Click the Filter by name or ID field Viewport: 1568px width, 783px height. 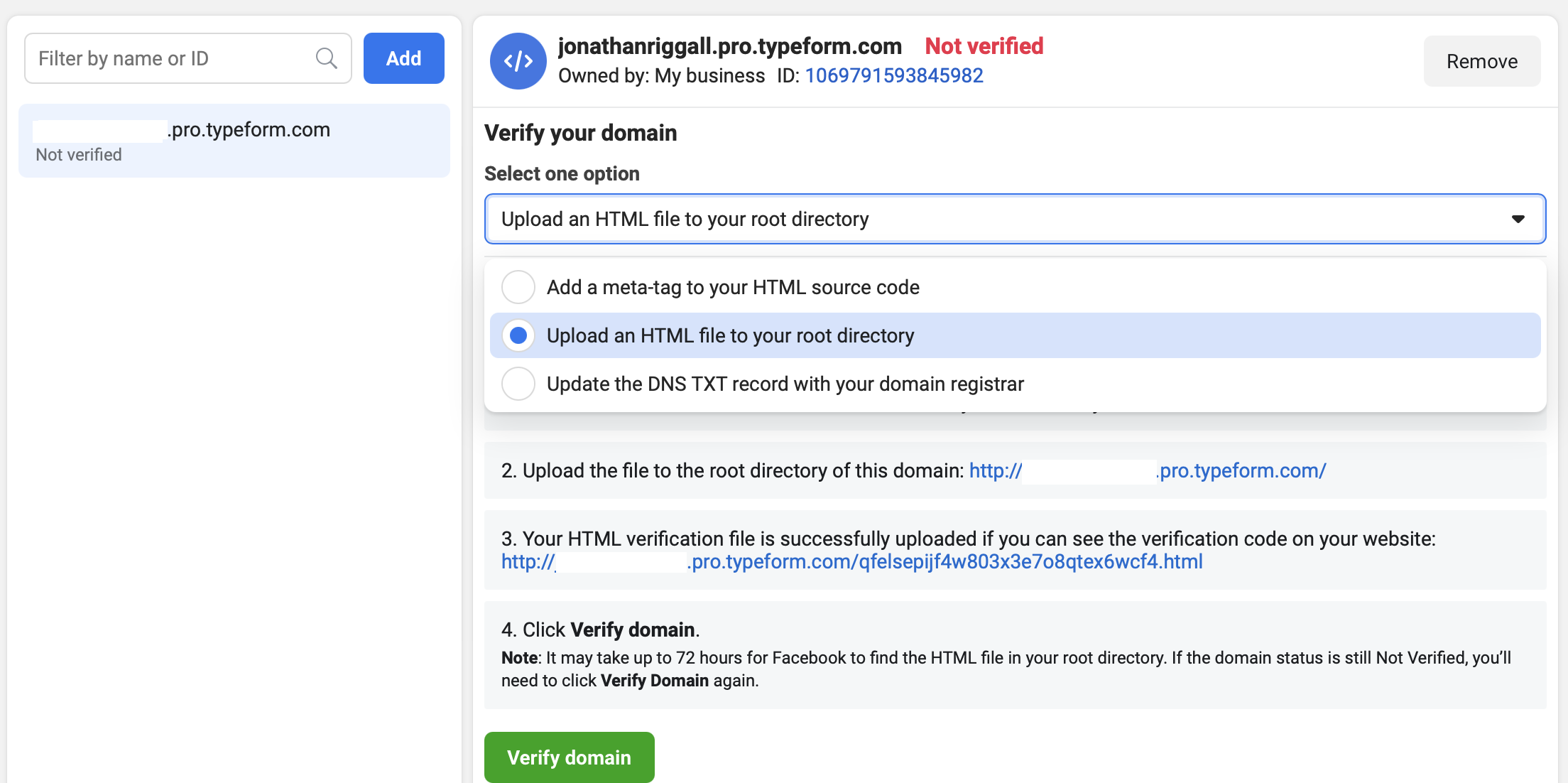[x=188, y=58]
